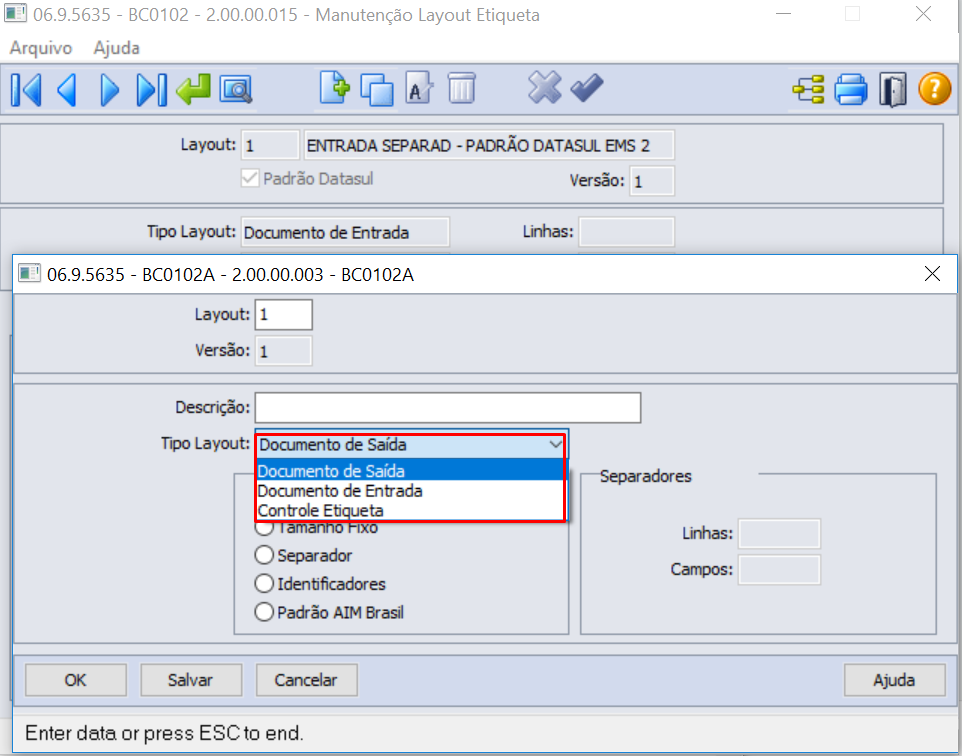Click the OK button

(76, 680)
